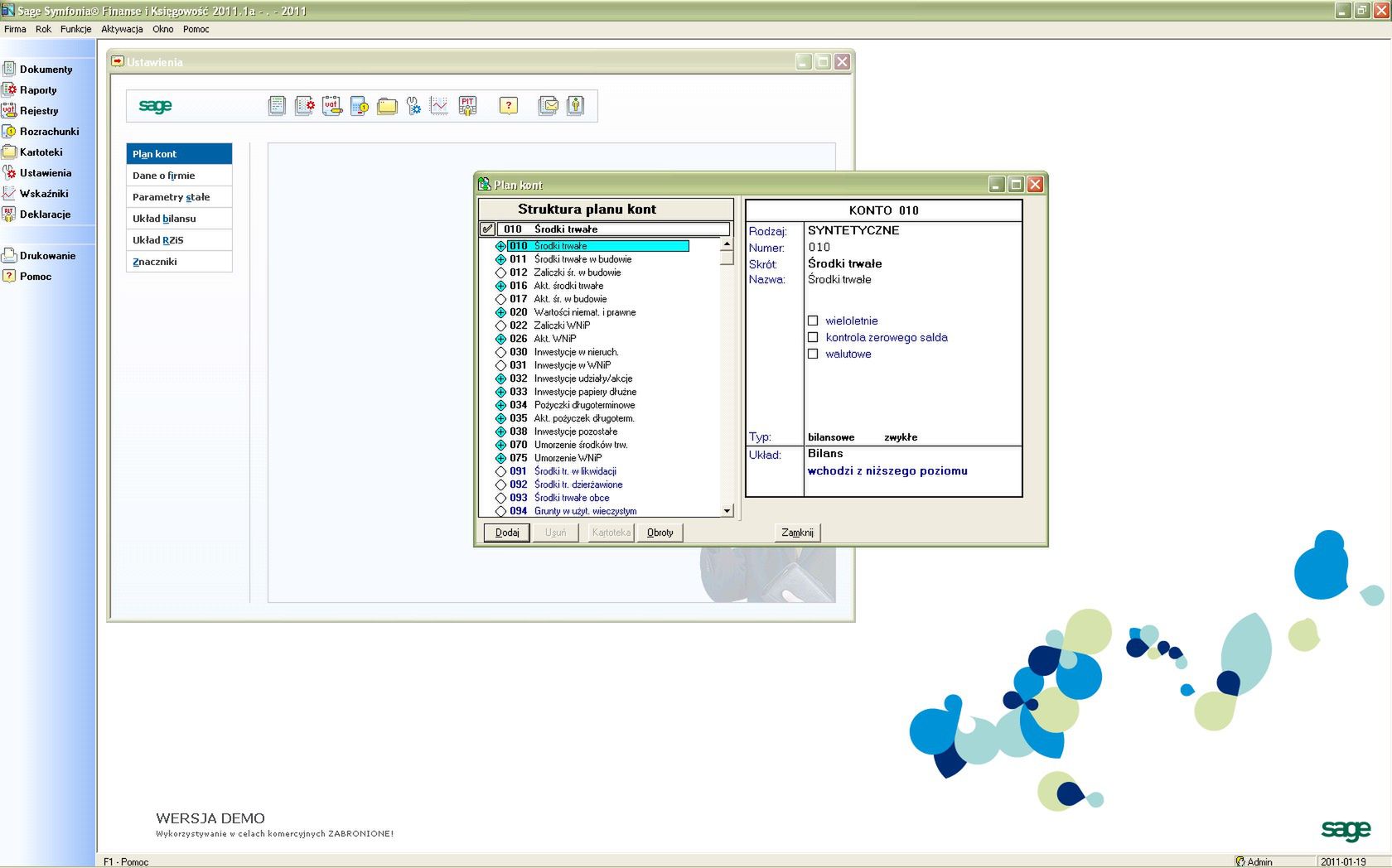
Task: Click the wrench settings toolbar icon
Action: (413, 106)
